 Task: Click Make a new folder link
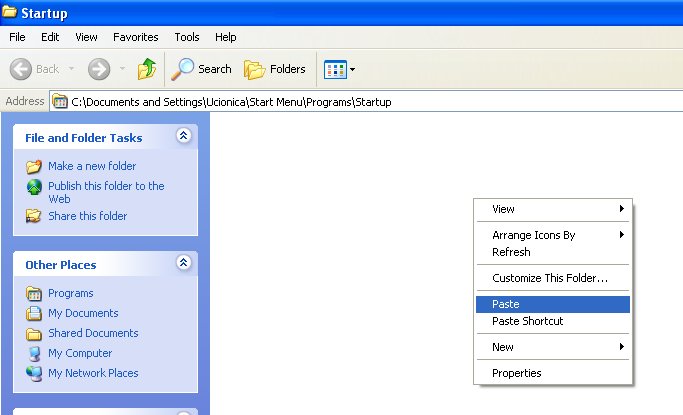[x=92, y=166]
